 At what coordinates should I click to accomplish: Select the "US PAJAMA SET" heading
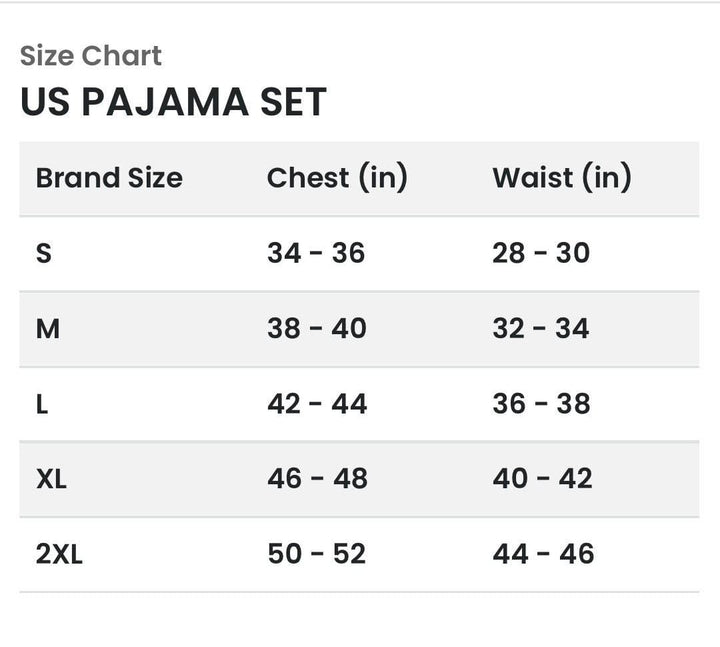point(173,102)
